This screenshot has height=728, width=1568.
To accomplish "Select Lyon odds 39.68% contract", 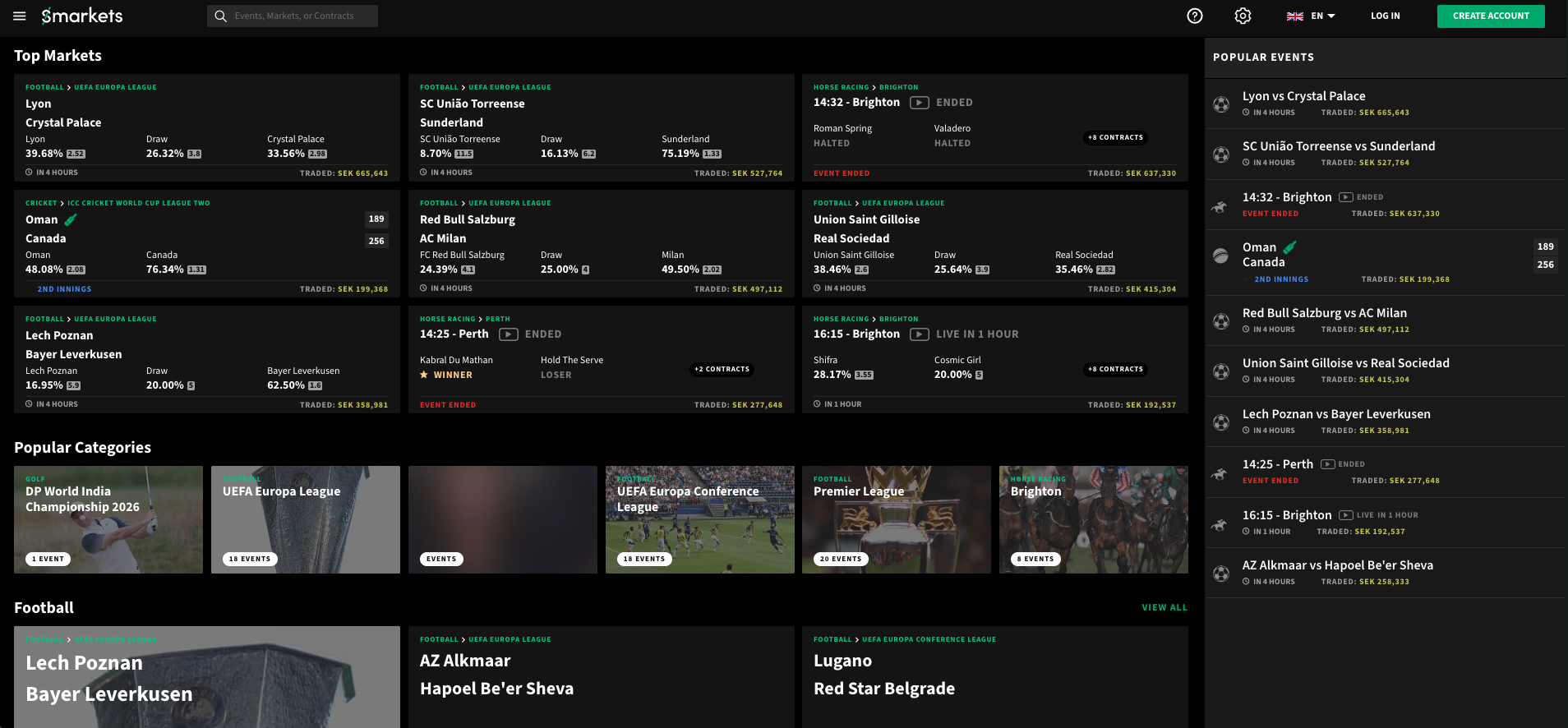I will pos(55,147).
